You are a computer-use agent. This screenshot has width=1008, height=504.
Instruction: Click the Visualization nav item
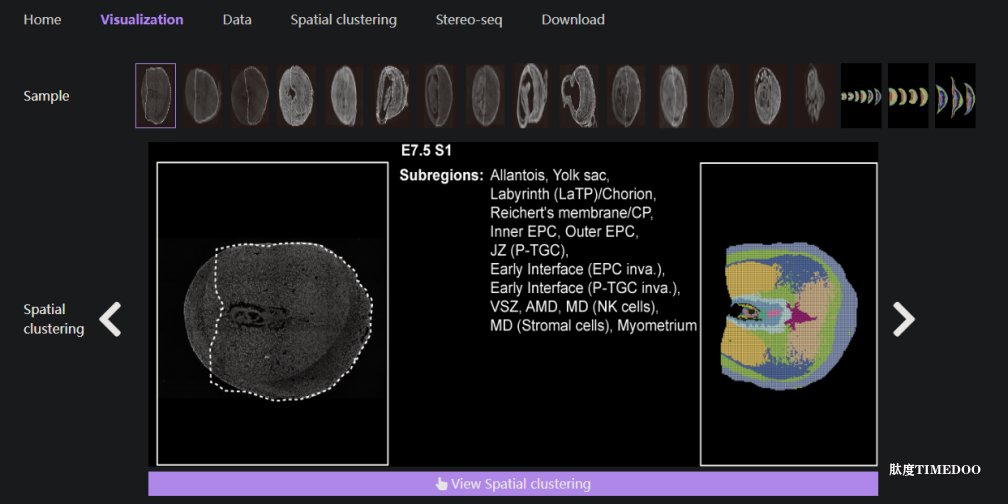[x=142, y=20]
